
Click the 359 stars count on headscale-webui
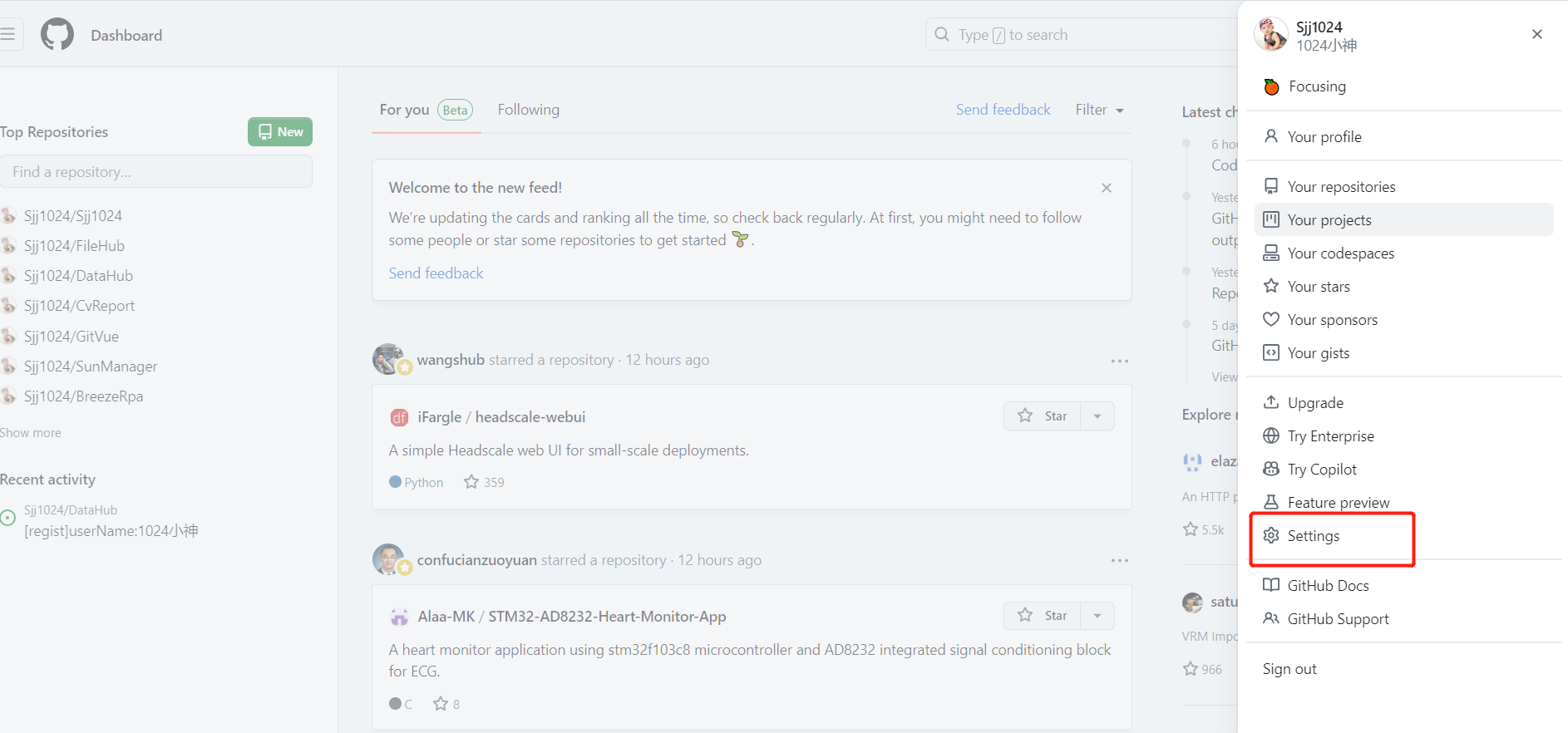coord(485,482)
